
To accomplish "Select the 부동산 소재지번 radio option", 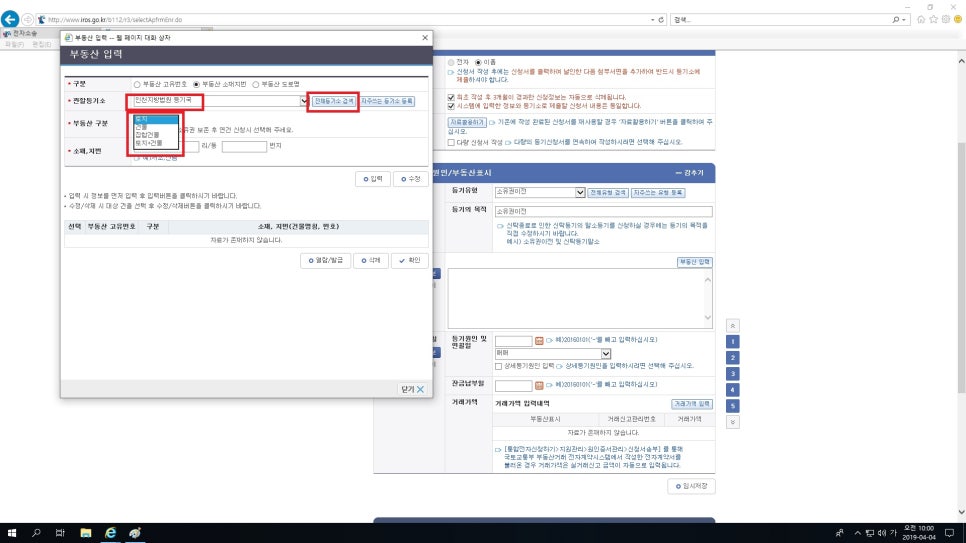I will 196,84.
